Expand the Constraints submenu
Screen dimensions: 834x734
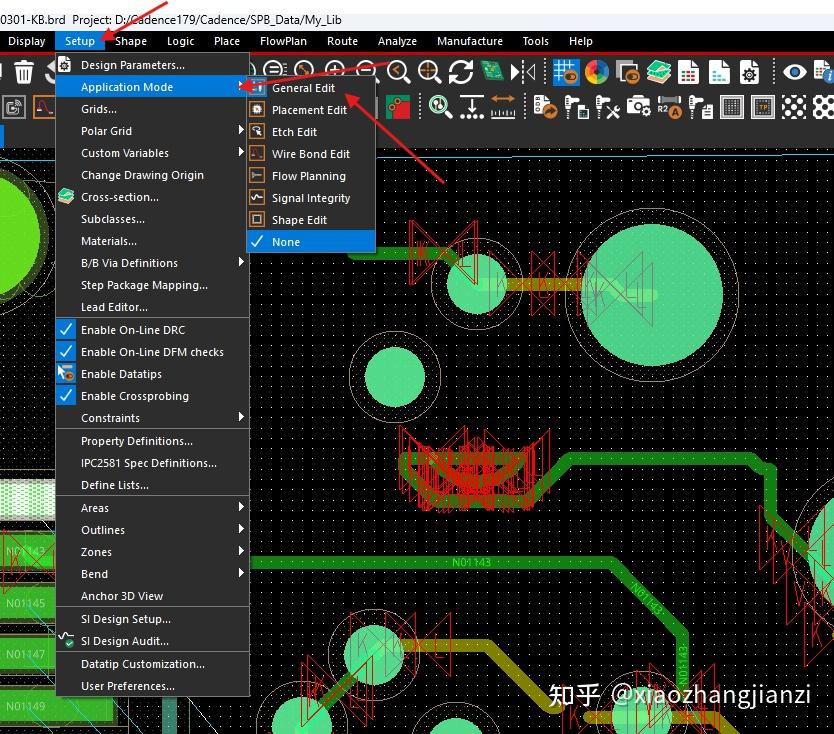[152, 418]
